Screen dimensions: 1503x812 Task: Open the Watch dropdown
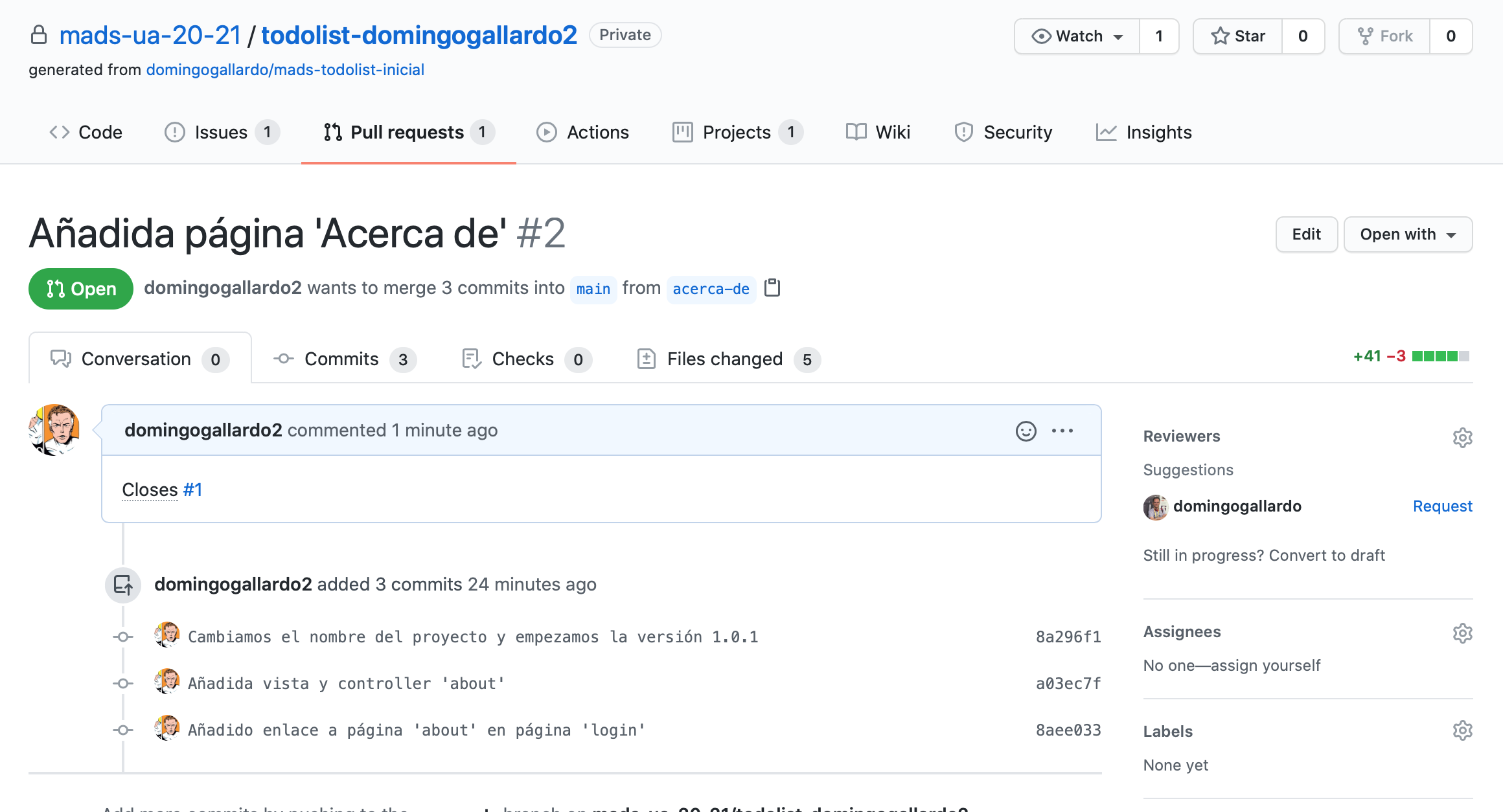(1077, 36)
